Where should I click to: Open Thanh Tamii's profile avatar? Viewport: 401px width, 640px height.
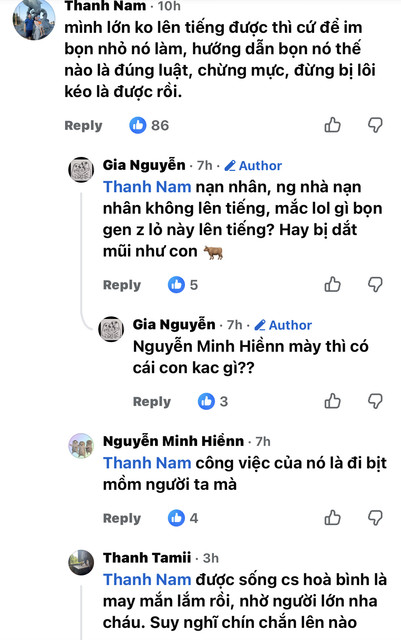point(81,562)
